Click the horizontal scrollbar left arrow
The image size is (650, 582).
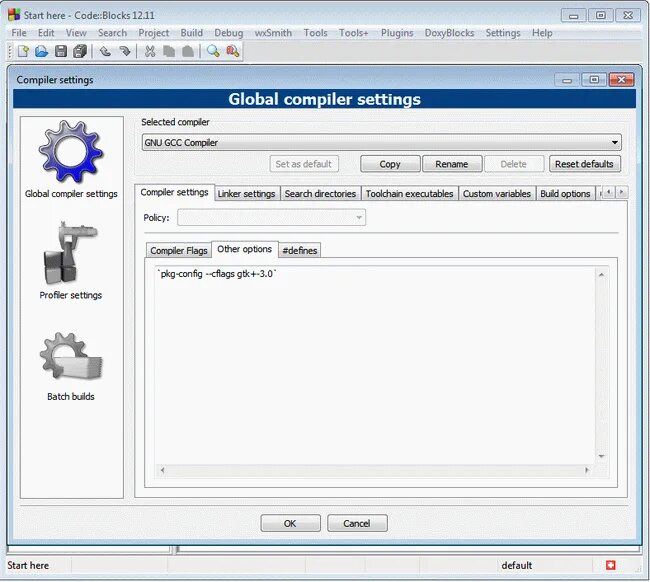point(162,470)
